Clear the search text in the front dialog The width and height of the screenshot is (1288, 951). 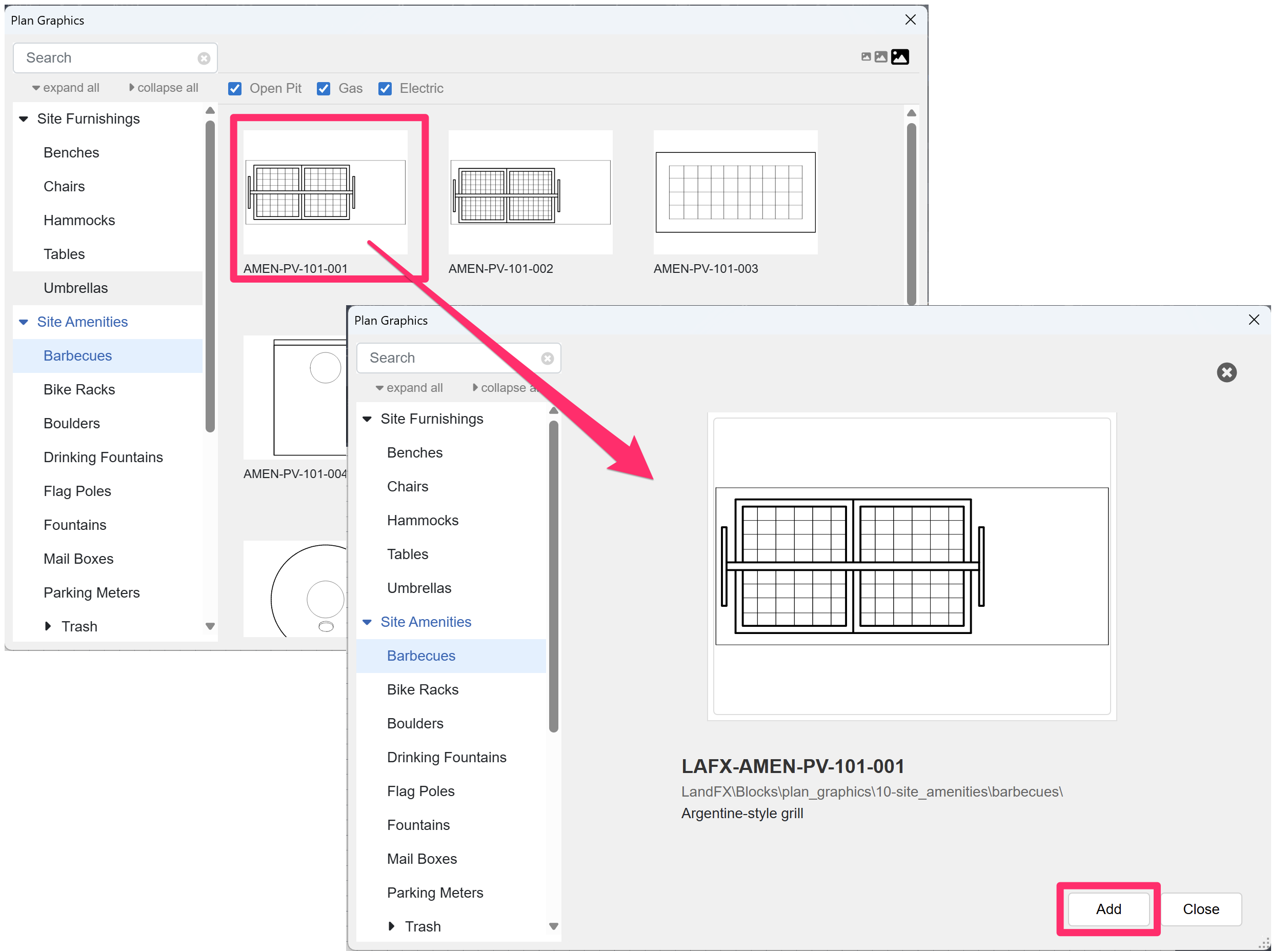click(547, 358)
